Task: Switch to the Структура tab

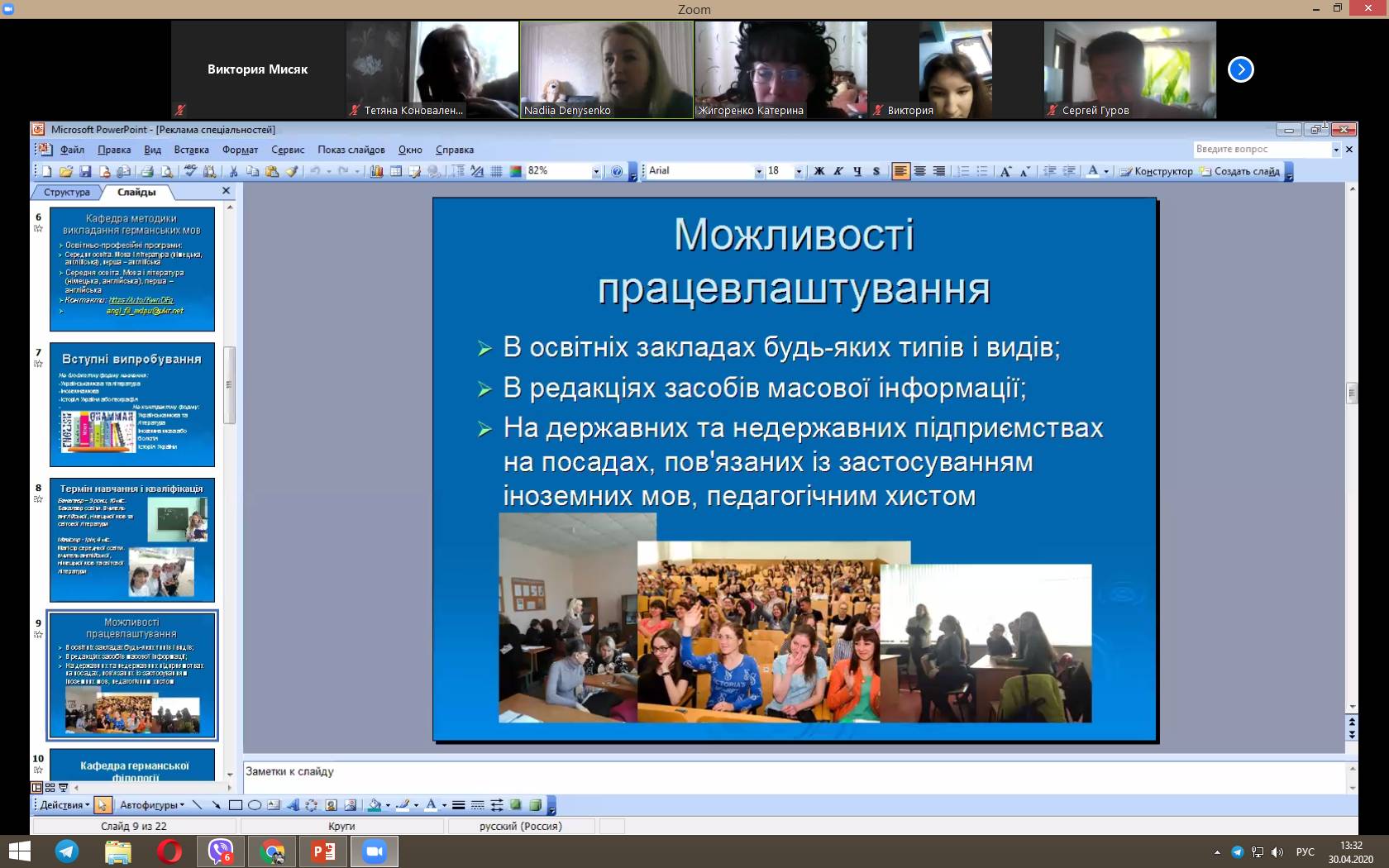Action: tap(67, 192)
